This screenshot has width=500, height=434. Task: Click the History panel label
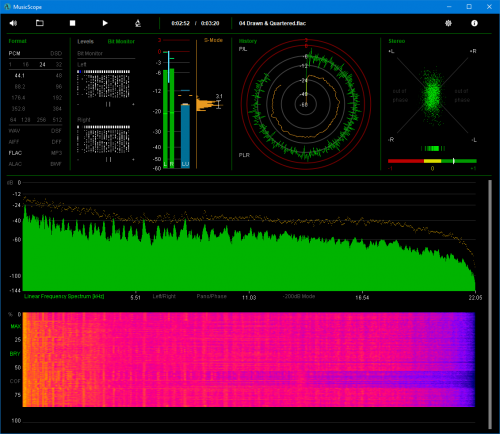pos(248,41)
